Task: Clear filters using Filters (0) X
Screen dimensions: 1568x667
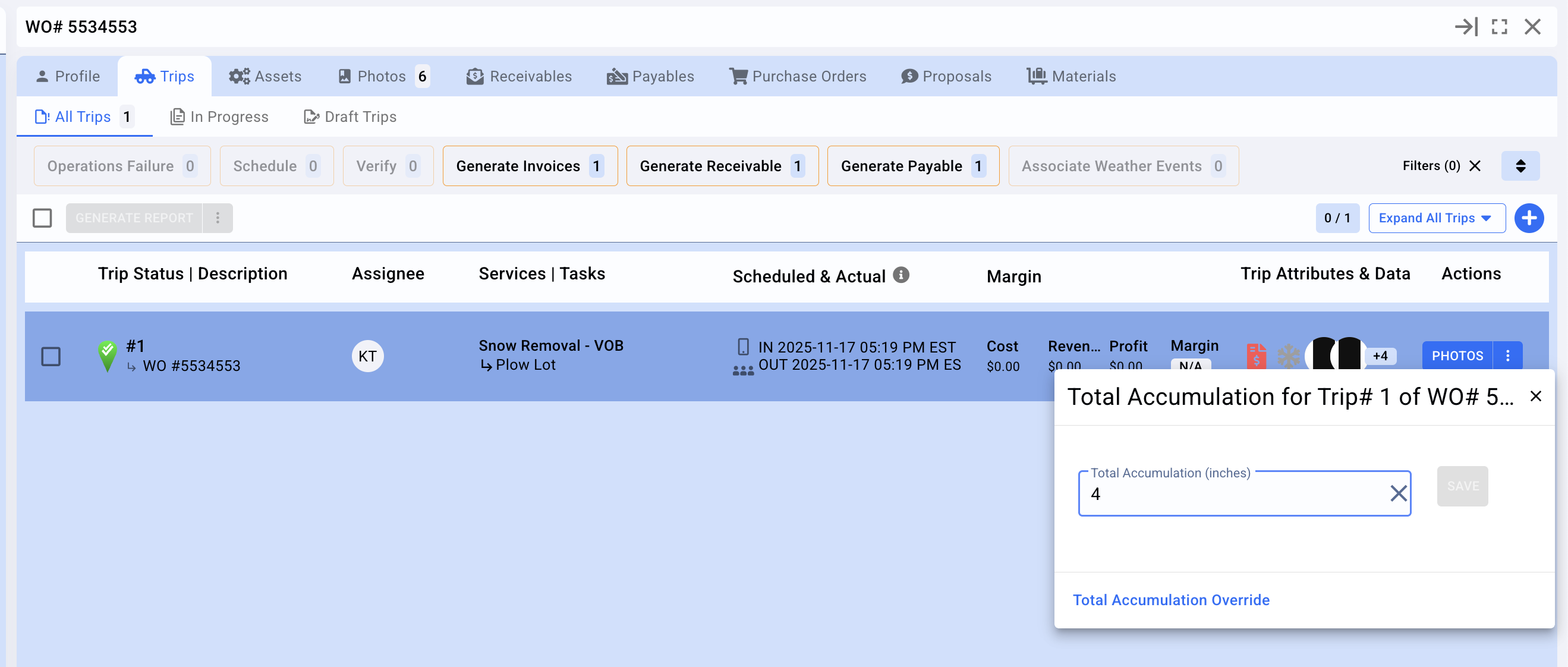Action: point(1475,166)
